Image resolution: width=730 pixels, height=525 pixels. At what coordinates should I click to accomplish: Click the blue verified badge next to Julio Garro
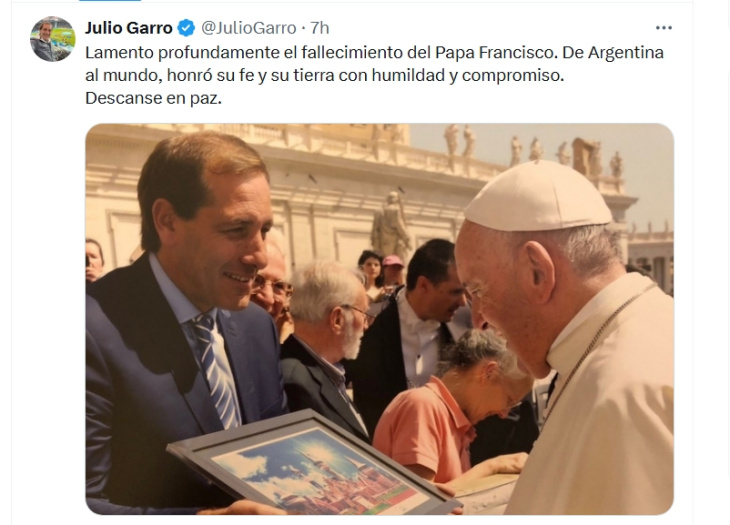[187, 28]
